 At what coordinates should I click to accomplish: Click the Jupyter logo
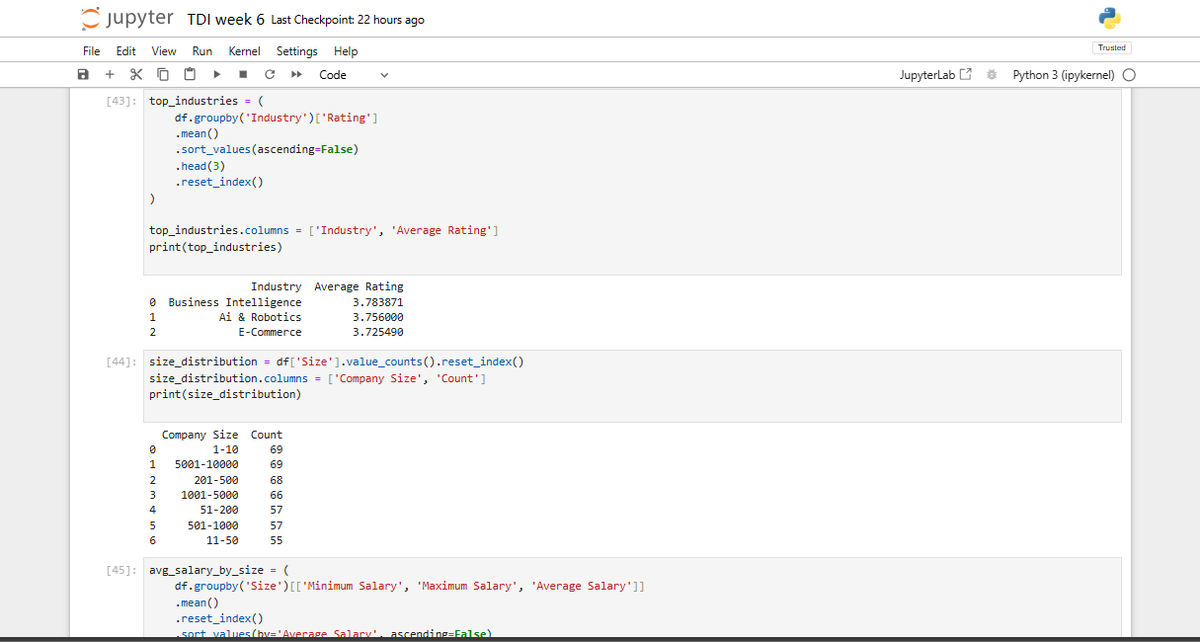127,19
